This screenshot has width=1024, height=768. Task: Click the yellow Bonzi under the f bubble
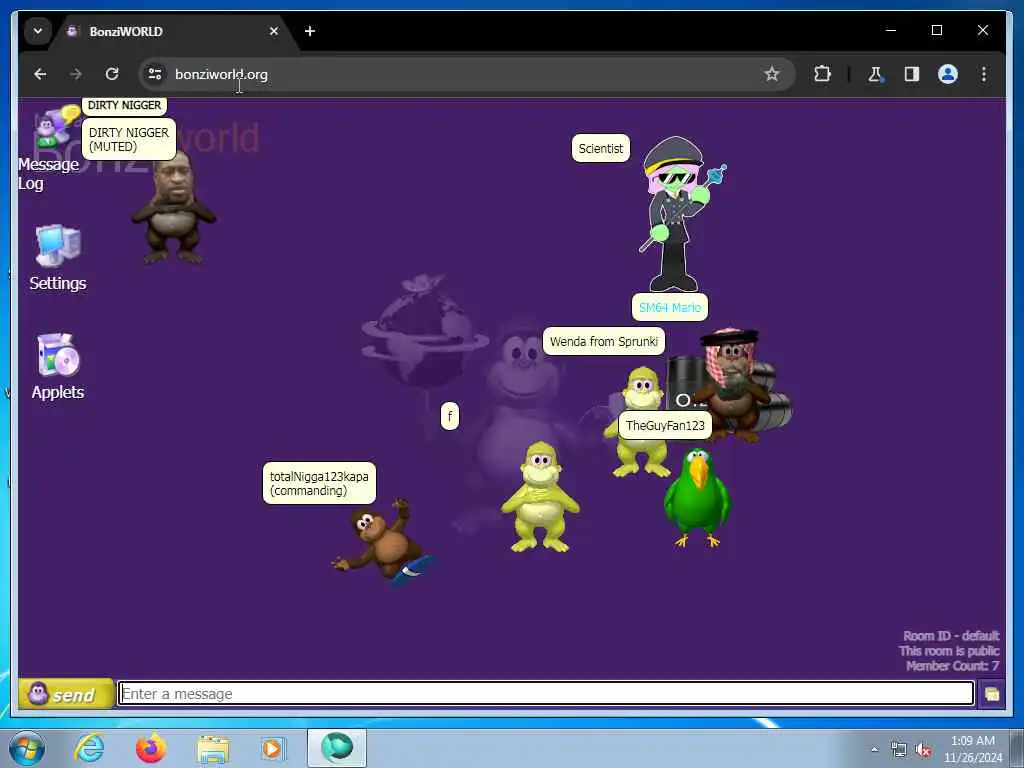pyautogui.click(x=540, y=497)
